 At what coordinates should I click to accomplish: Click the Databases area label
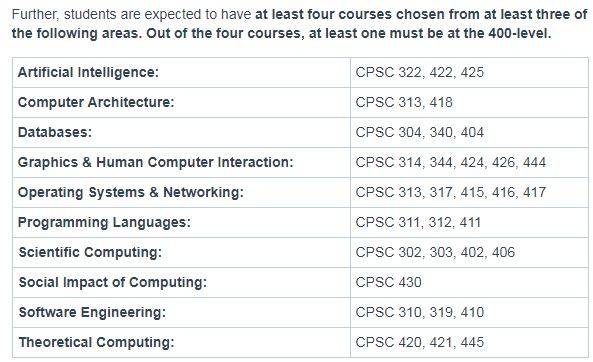click(55, 132)
